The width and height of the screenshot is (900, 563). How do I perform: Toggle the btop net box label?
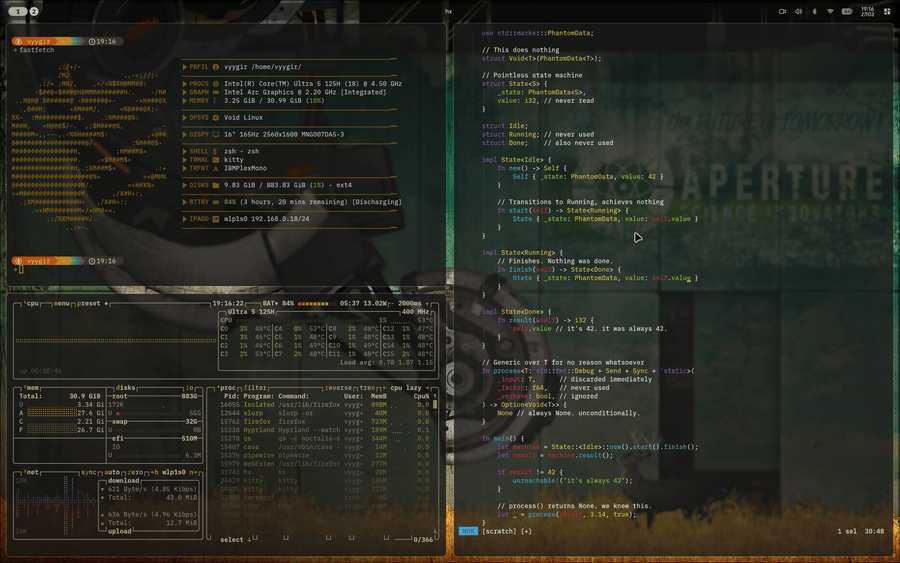pos(32,472)
